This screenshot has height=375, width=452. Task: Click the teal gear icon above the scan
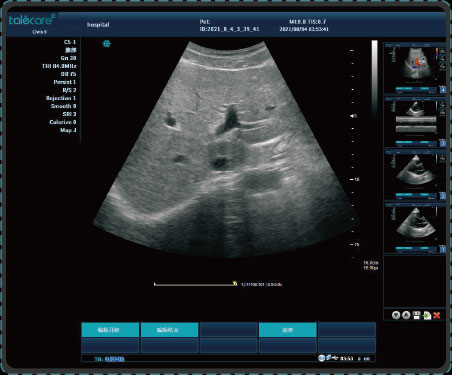[107, 44]
